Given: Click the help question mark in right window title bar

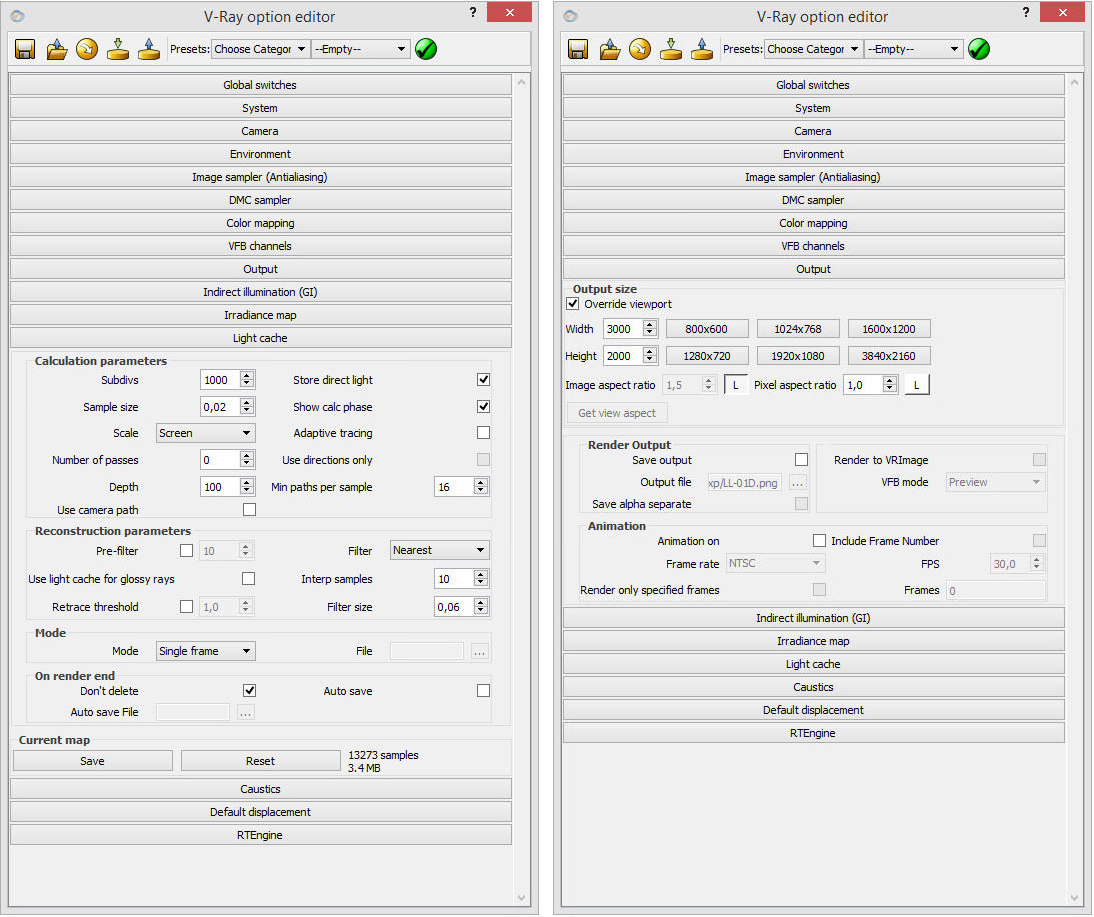Looking at the screenshot, I should 1025,13.
